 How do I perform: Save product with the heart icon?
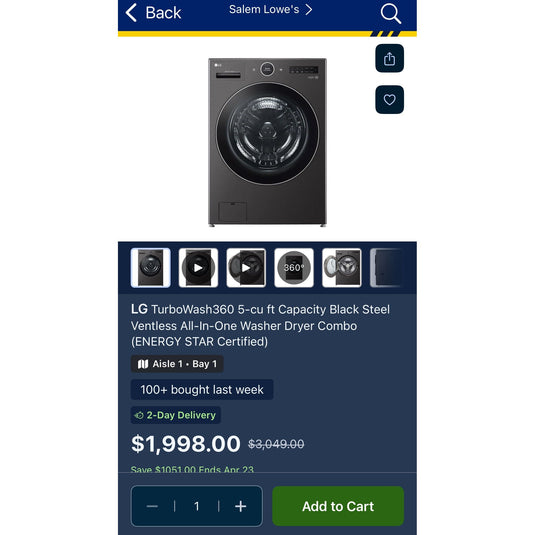point(389,100)
